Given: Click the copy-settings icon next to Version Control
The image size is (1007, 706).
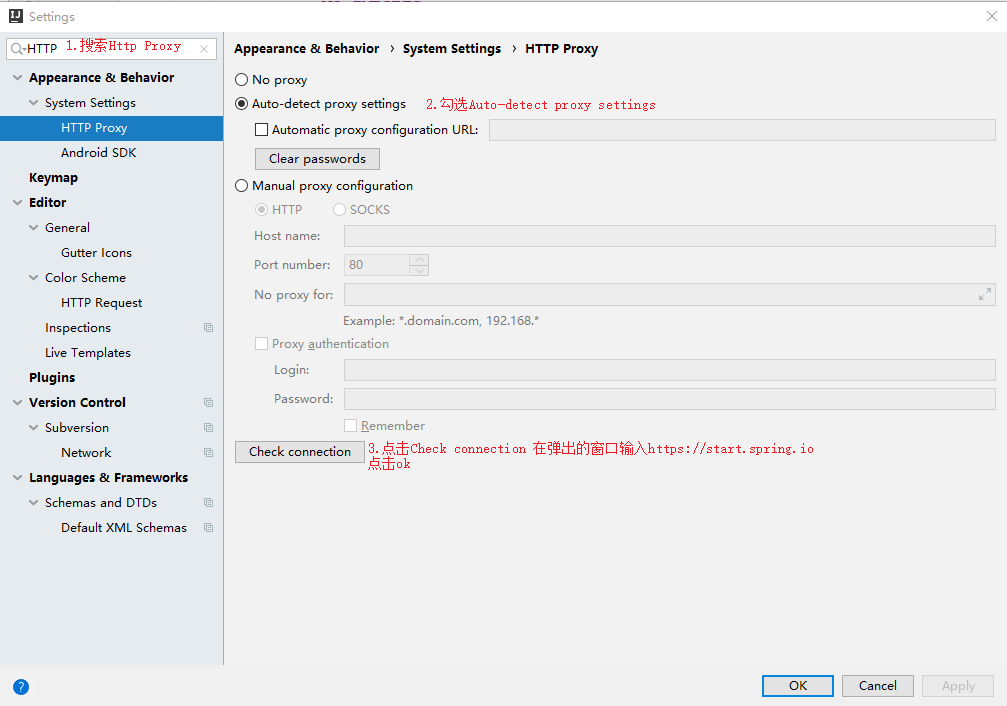Looking at the screenshot, I should tap(208, 402).
